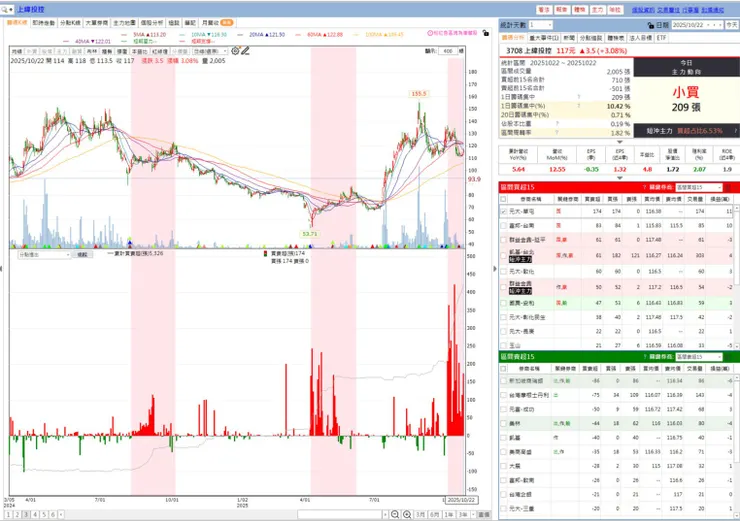This screenshot has width=740, height=521.
Task: Click the panel collapse arrow between chart and sidebar
Action: [495, 269]
